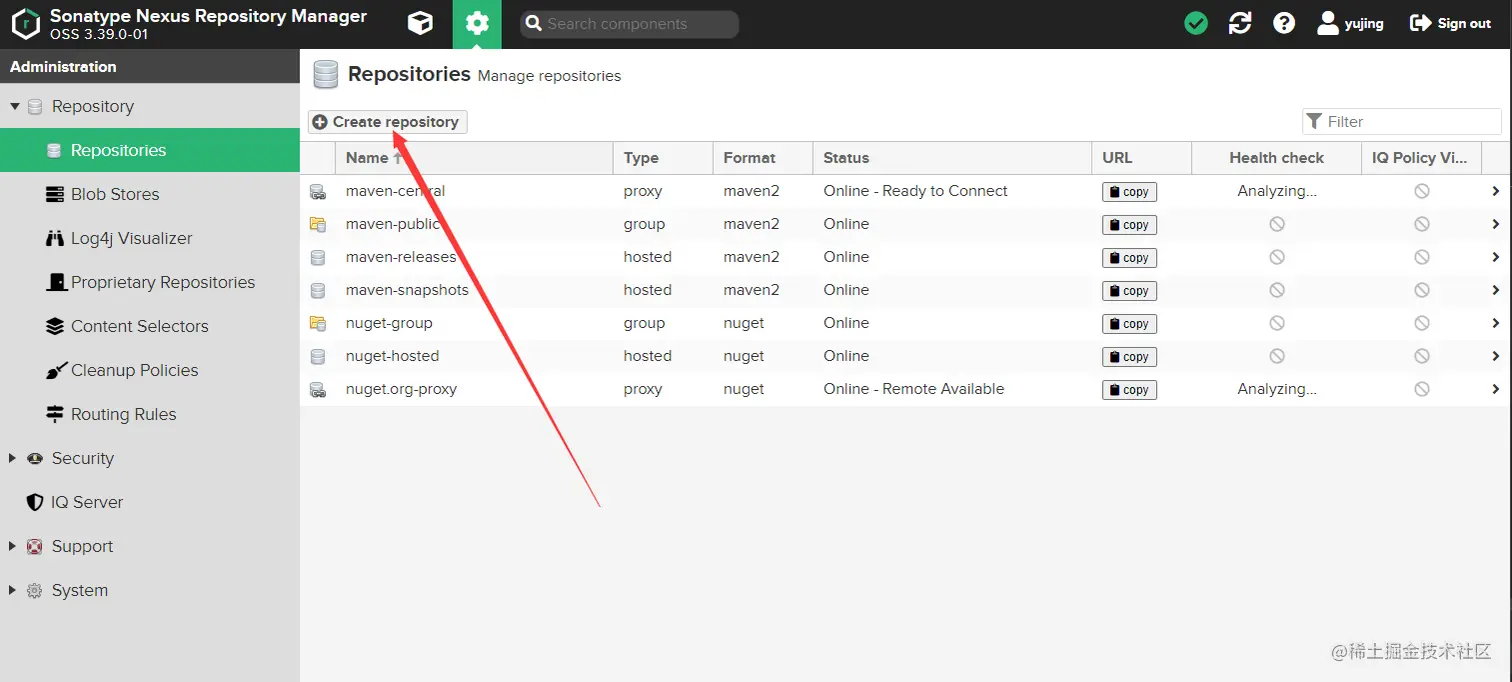The height and width of the screenshot is (682, 1512).
Task: Click the Health check column header
Action: (1276, 158)
